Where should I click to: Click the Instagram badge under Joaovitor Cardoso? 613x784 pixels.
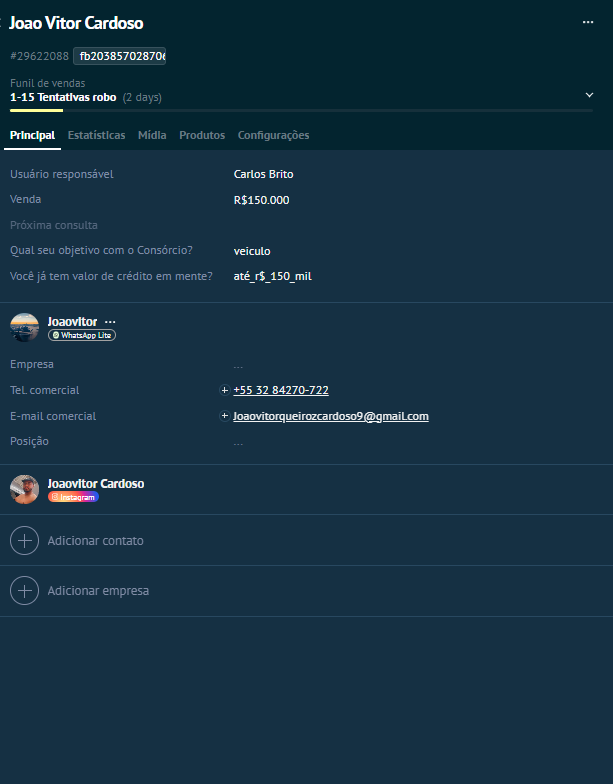click(73, 497)
